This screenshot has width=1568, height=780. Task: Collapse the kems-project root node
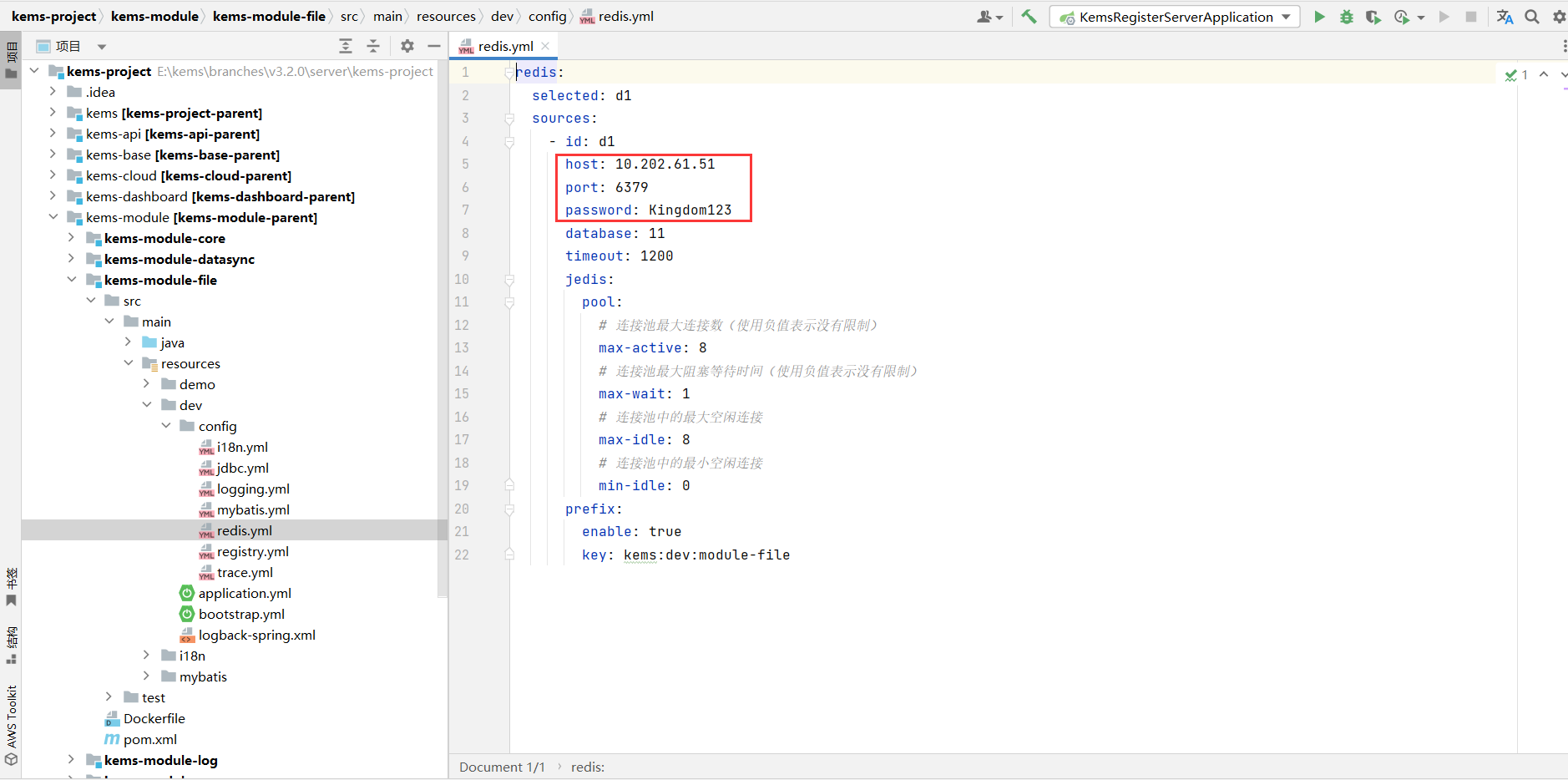[x=34, y=71]
